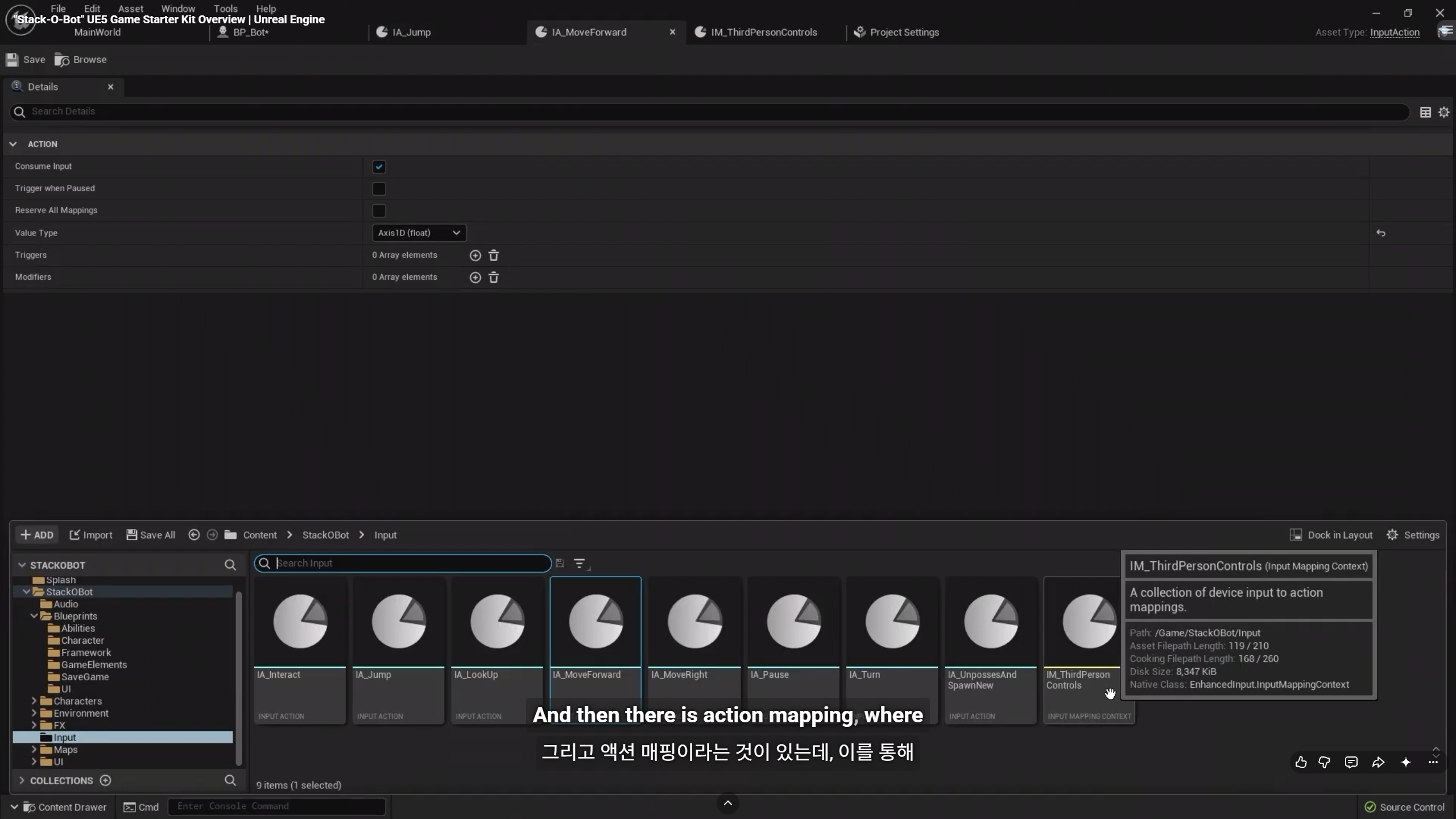
Task: Switch to IA_Jump tab
Action: click(411, 32)
